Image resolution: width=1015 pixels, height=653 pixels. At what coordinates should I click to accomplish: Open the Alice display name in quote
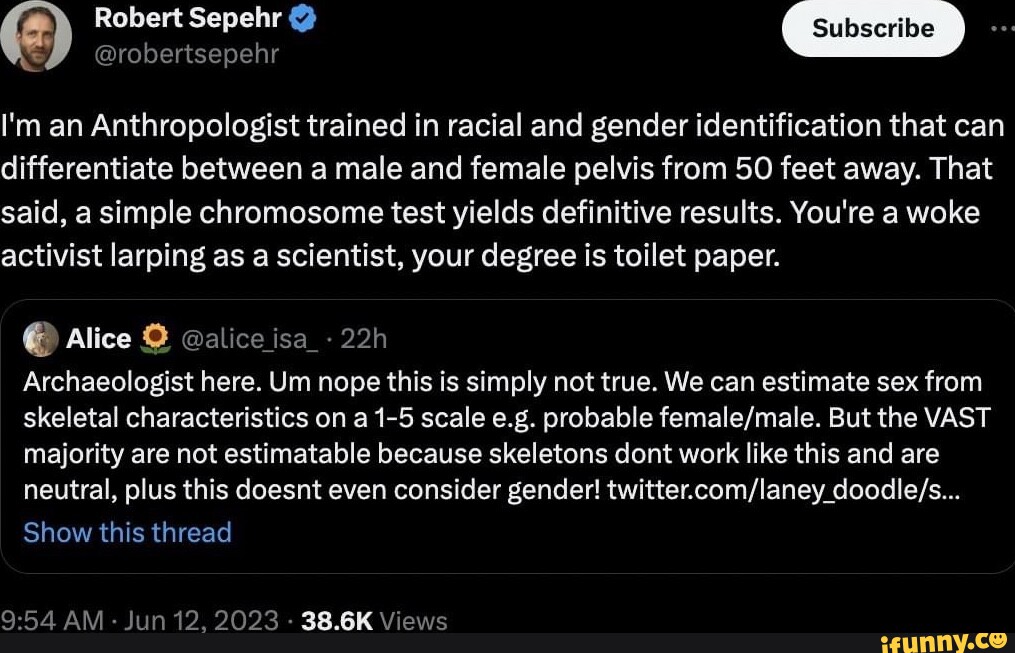(x=98, y=340)
